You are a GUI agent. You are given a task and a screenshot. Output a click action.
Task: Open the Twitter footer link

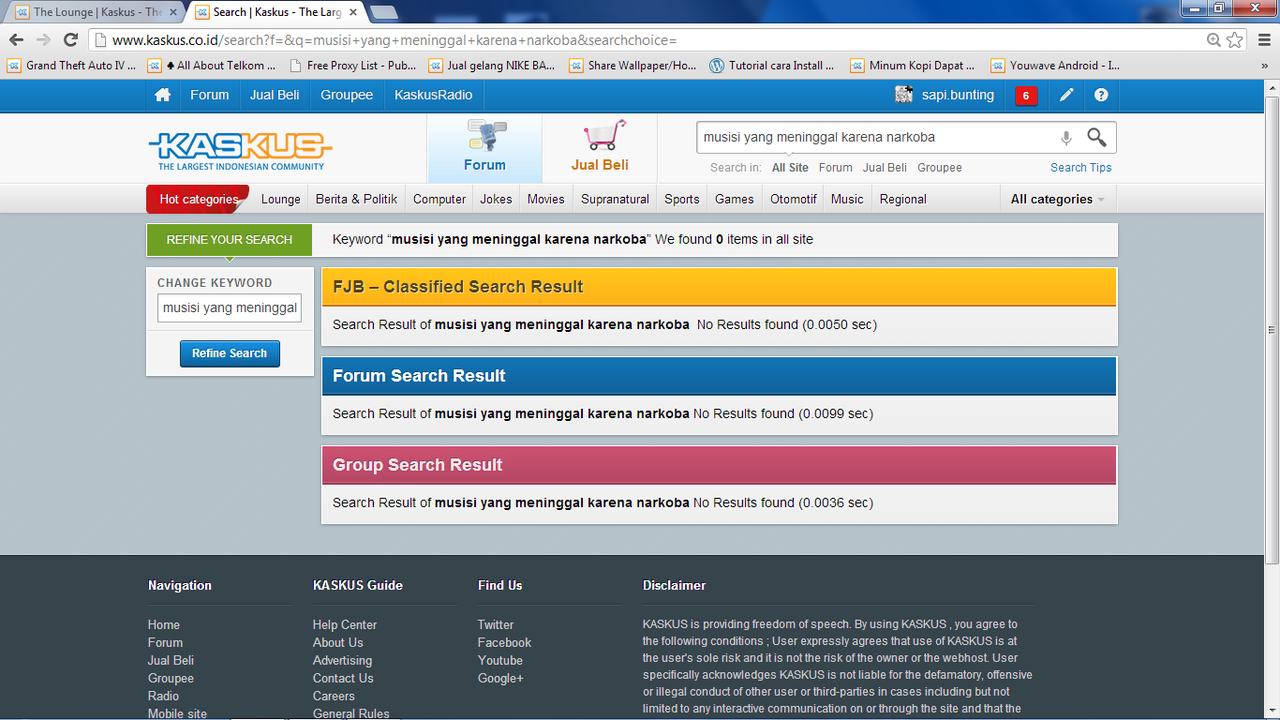[496, 625]
